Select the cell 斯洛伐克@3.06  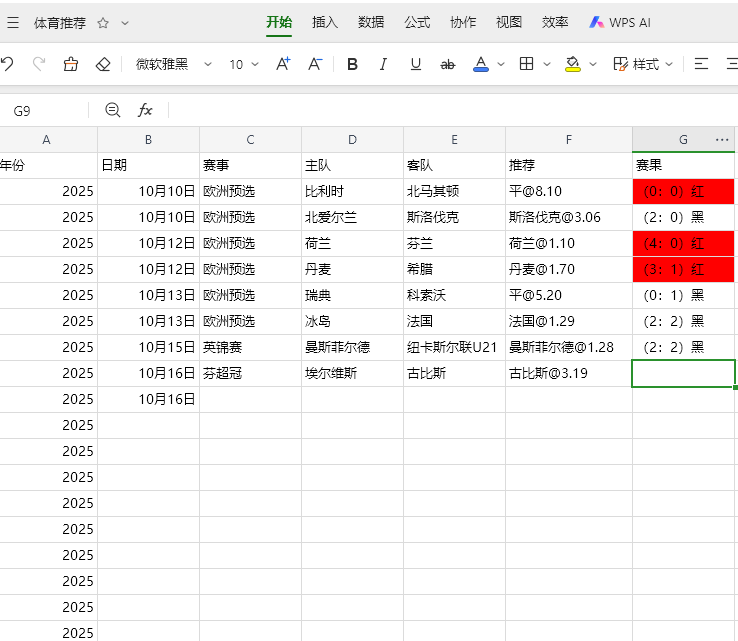pyautogui.click(x=569, y=217)
